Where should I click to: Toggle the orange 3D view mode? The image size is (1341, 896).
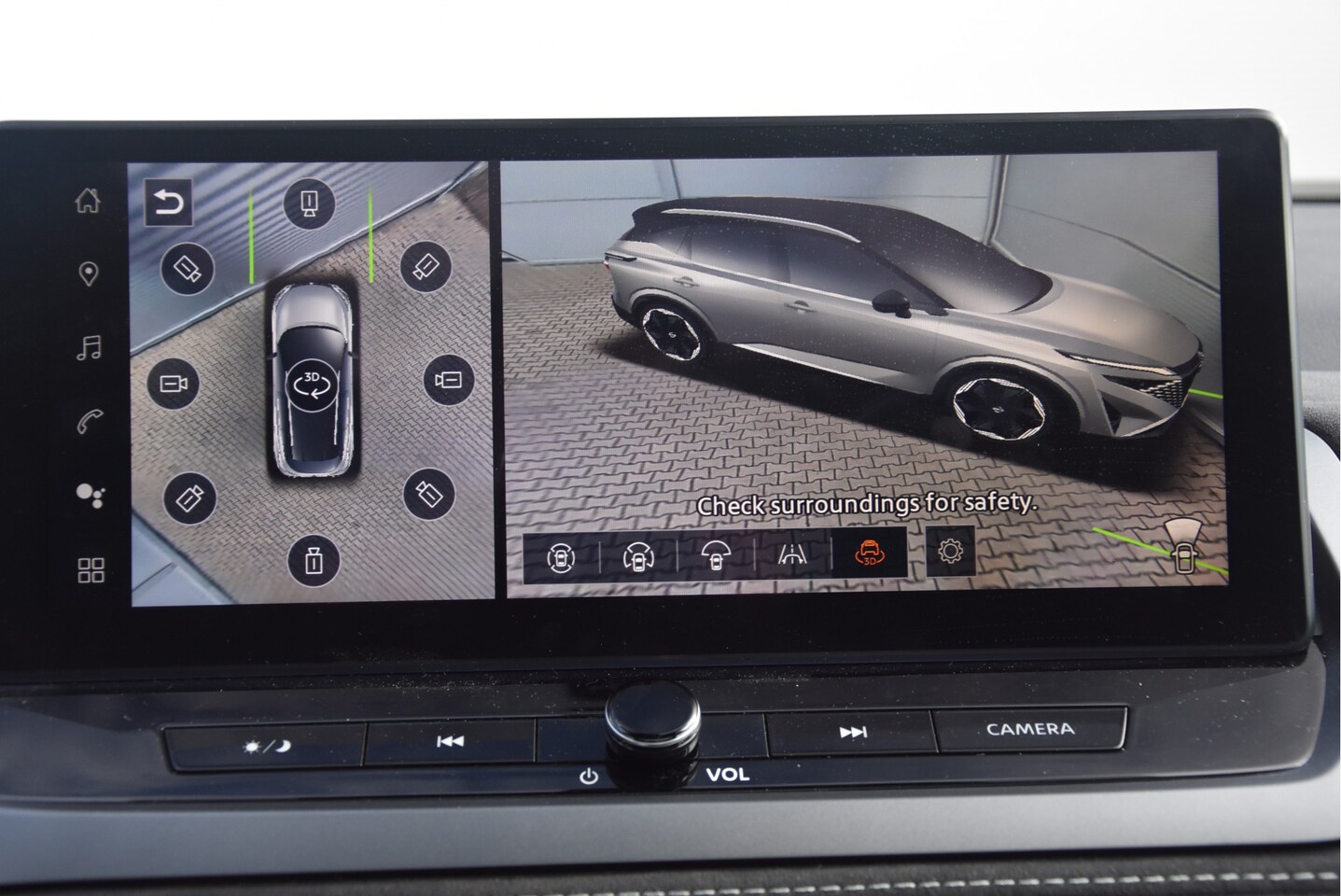pos(869,553)
